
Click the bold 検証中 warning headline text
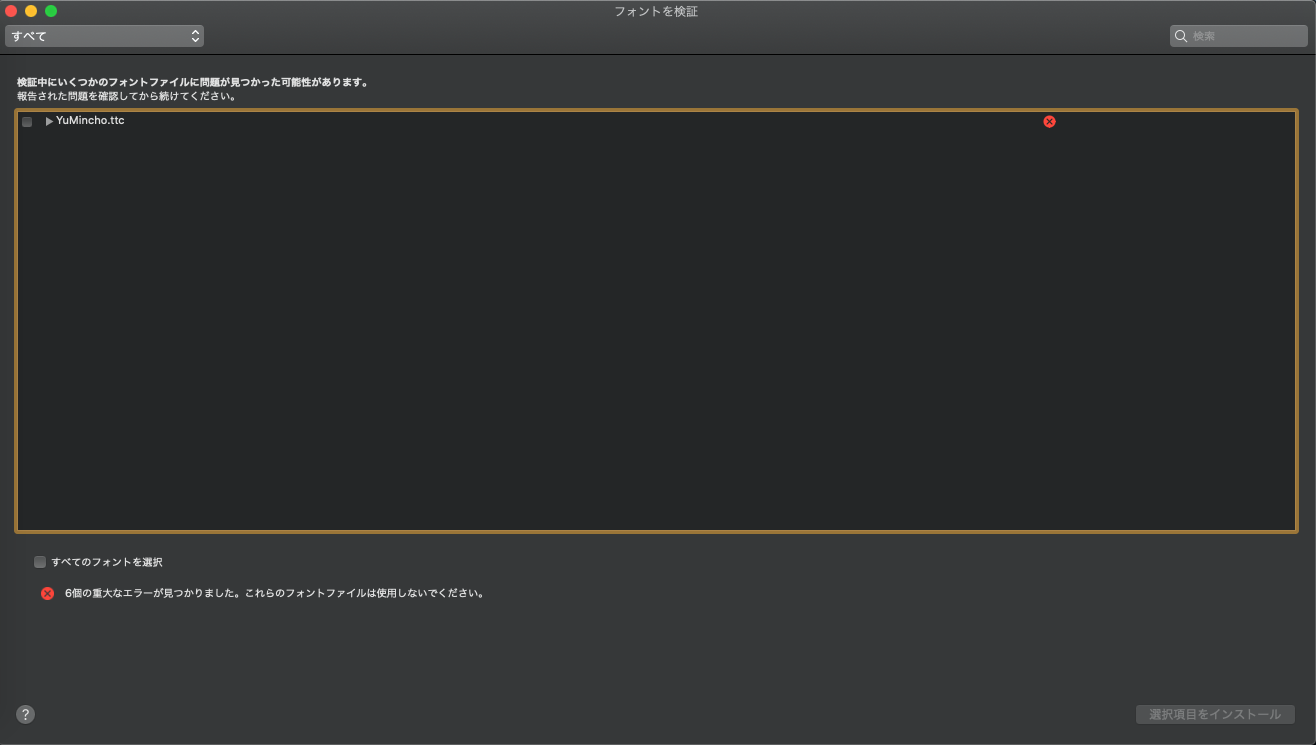(192, 83)
